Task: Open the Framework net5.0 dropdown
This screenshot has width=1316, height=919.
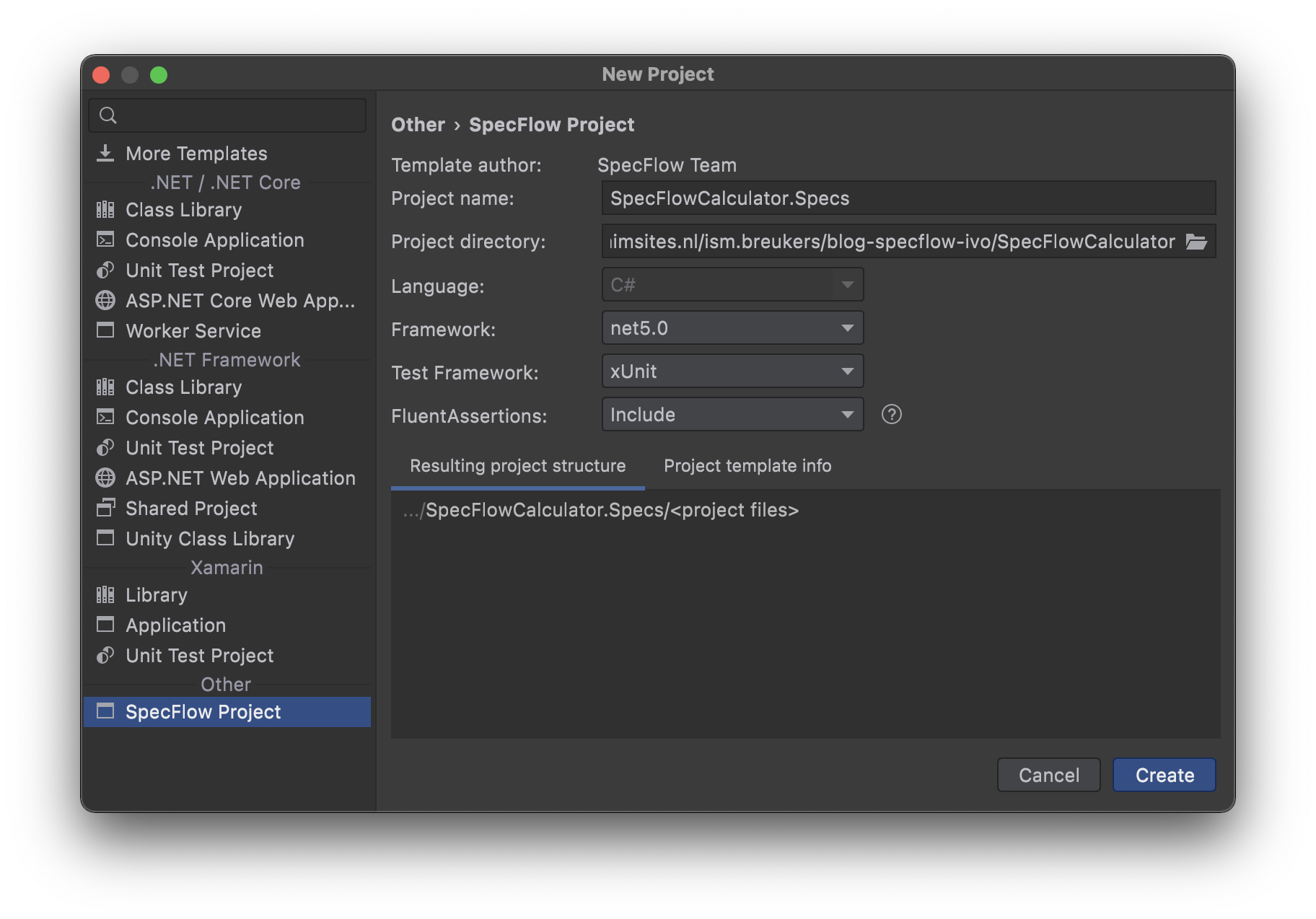Action: click(732, 328)
